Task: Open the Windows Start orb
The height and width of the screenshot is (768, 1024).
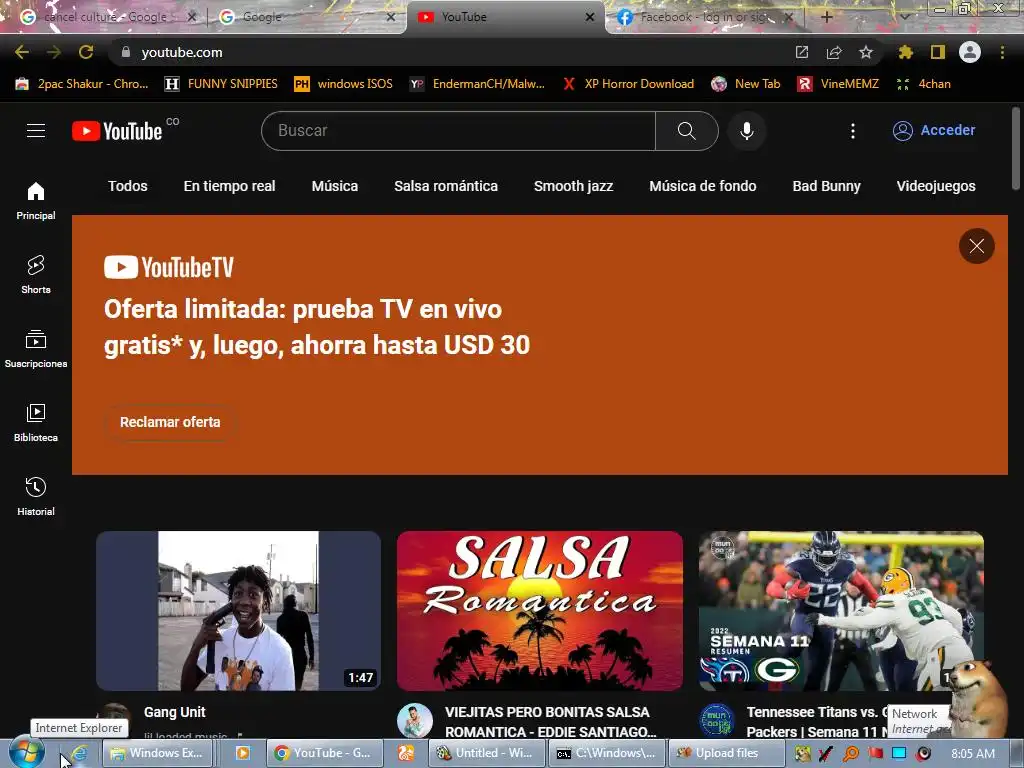Action: pos(26,753)
